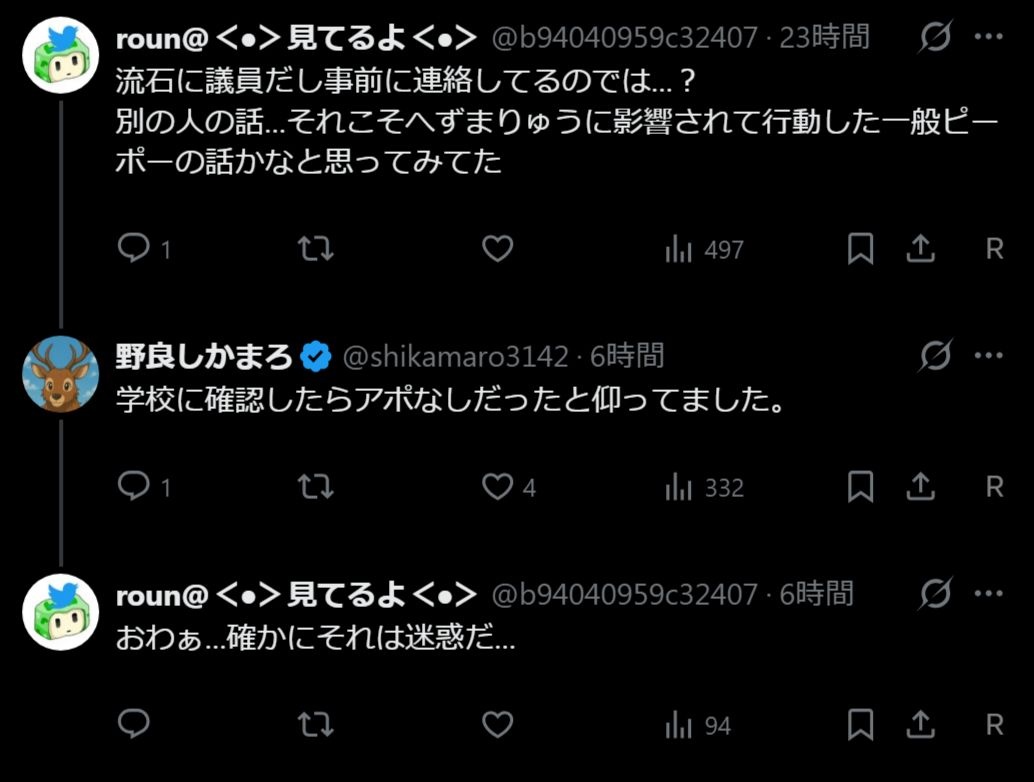Screen dimensions: 1034x782
Task: Reply to the first roun@ tweet
Action: pyautogui.click(x=134, y=249)
